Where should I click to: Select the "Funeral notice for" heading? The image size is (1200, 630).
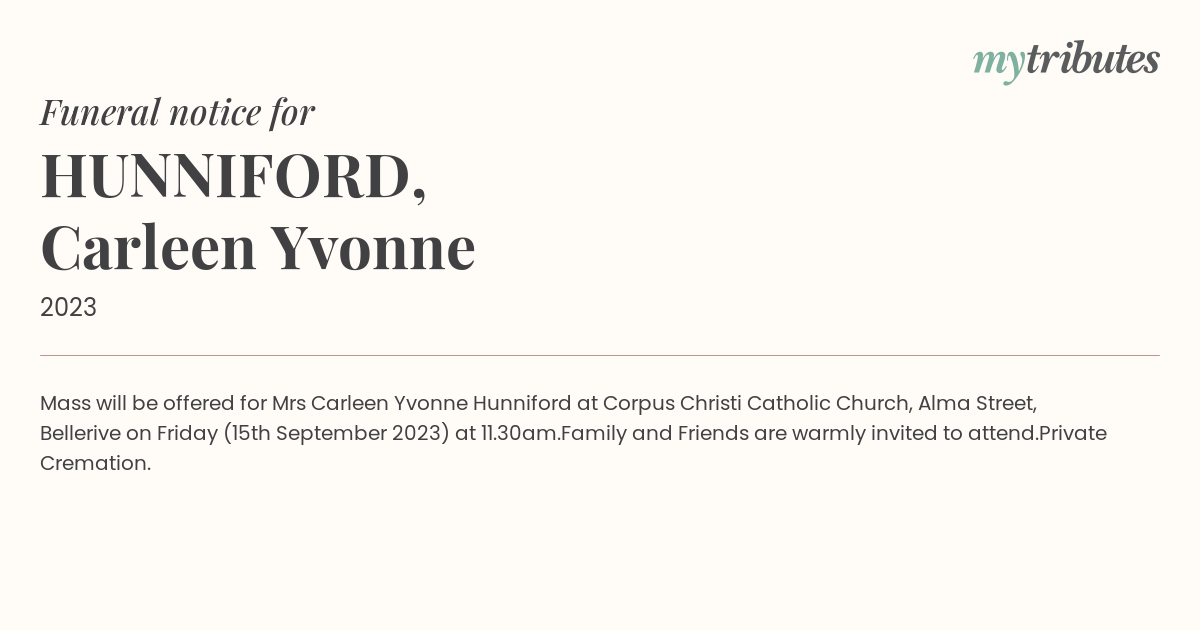pos(177,112)
